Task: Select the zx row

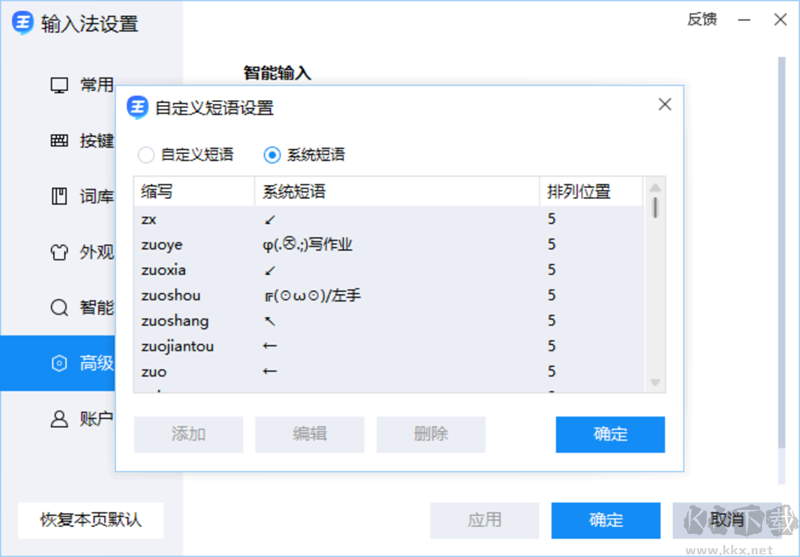Action: pos(388,219)
